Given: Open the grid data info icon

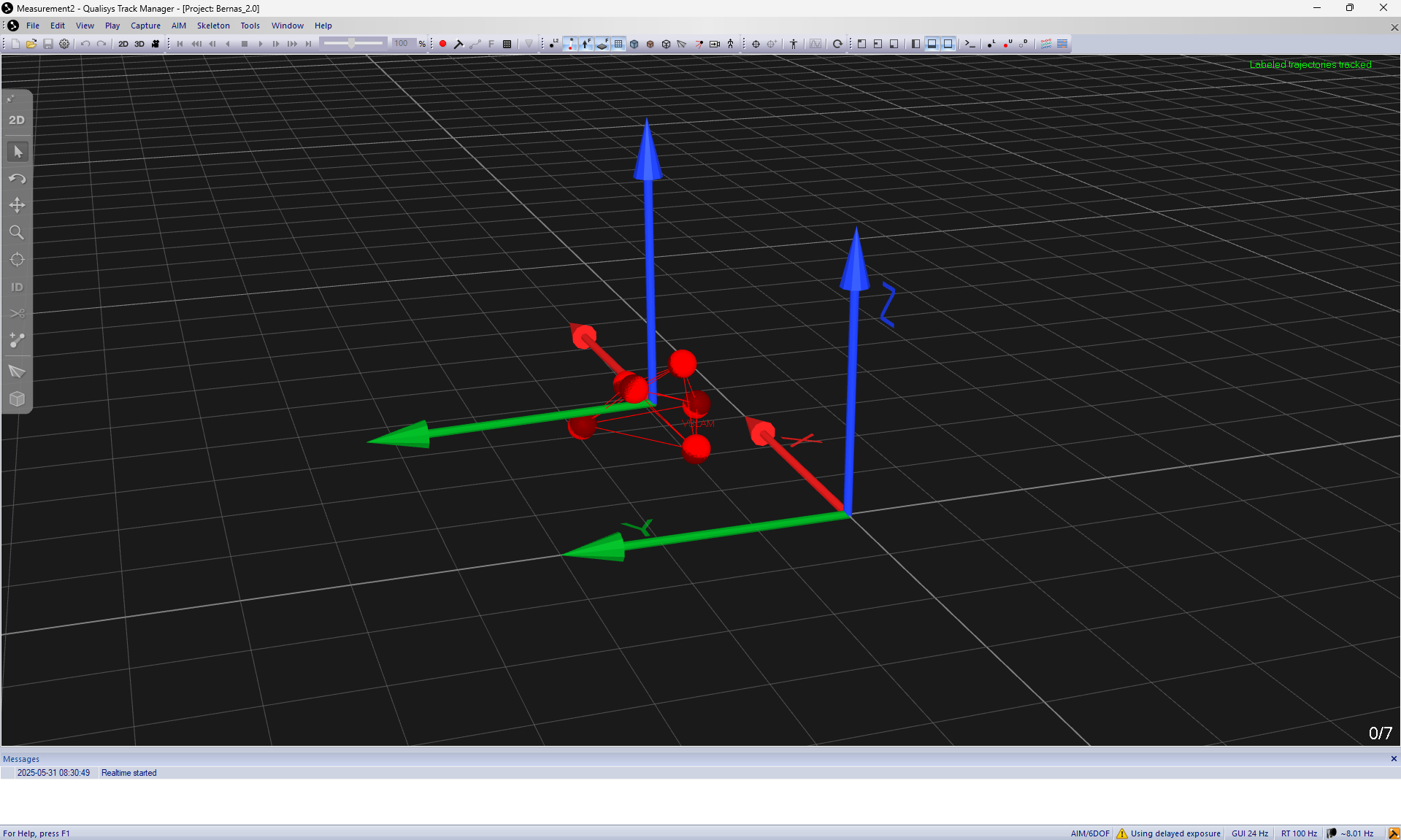Looking at the screenshot, I should (x=507, y=44).
